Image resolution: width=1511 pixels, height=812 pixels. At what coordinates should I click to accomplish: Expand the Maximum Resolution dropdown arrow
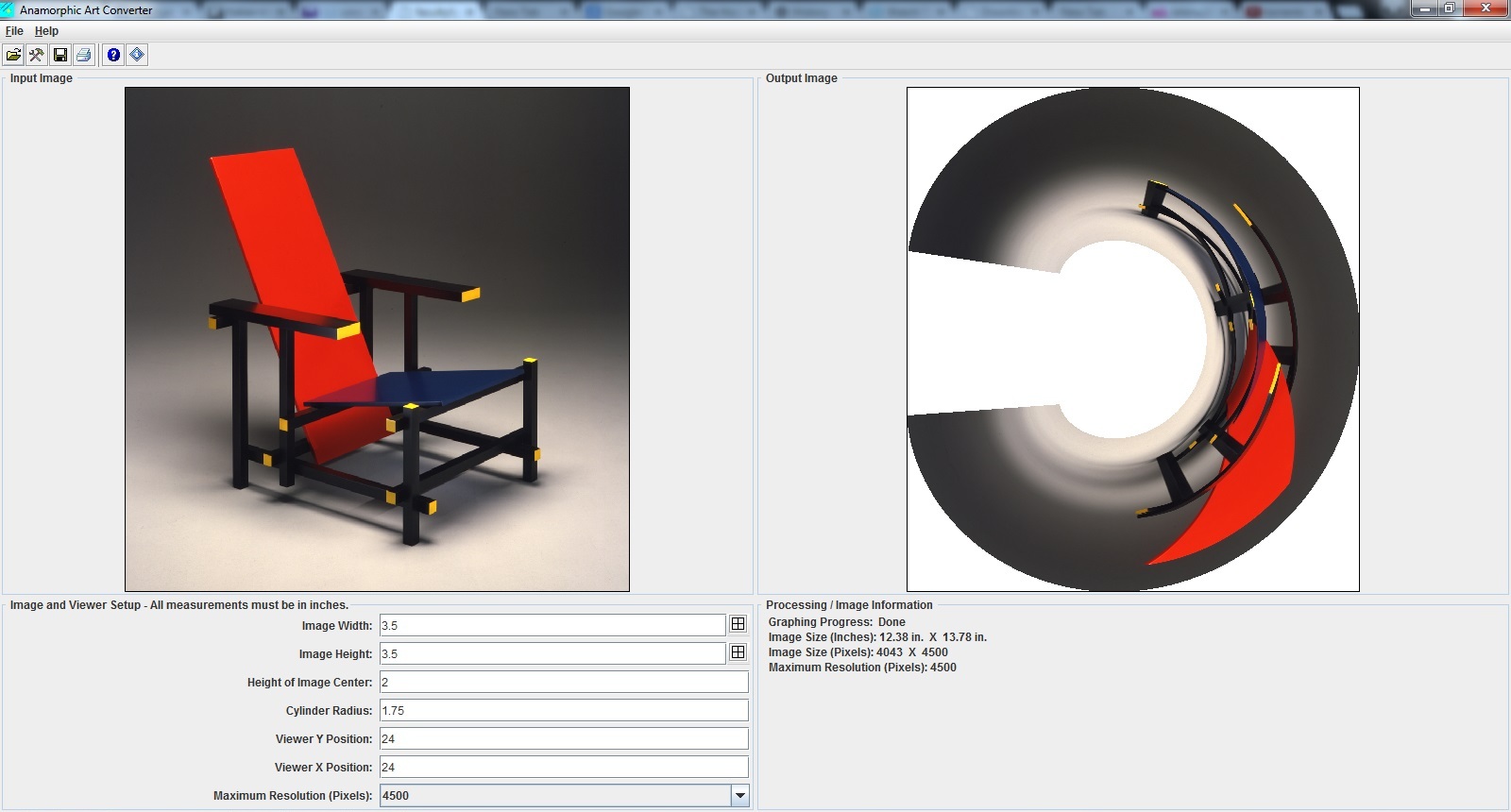pyautogui.click(x=740, y=796)
